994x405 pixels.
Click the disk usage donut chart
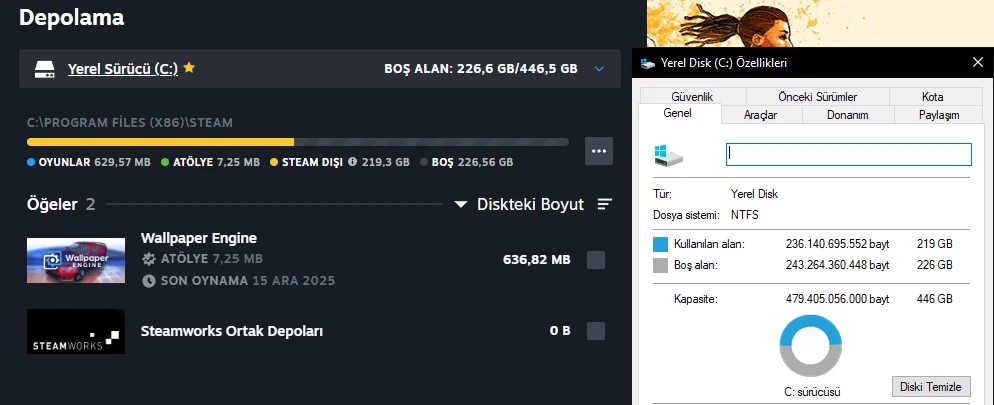pos(811,346)
